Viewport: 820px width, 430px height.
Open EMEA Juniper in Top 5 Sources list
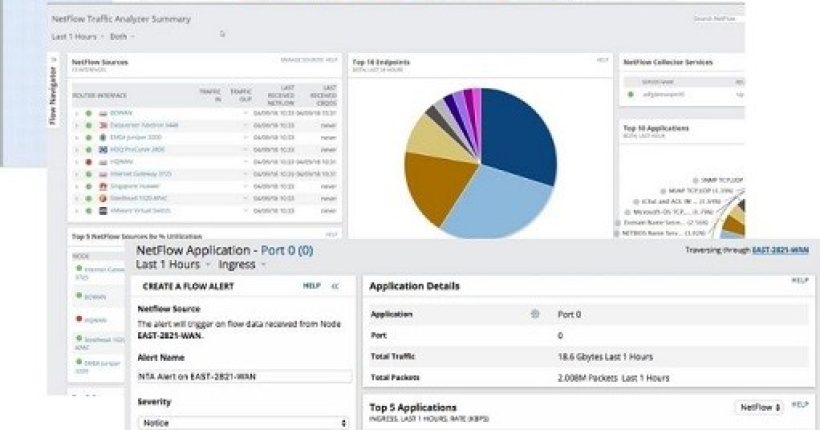(98, 366)
